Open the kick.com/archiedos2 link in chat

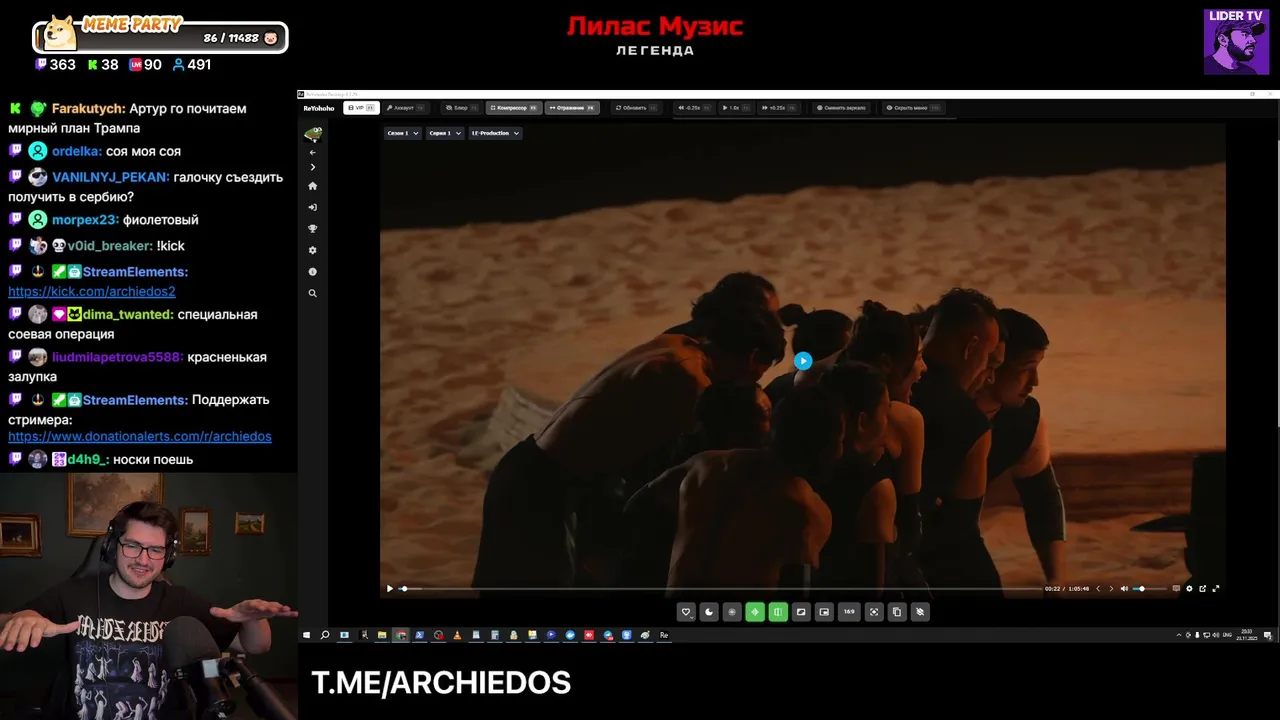(x=91, y=291)
